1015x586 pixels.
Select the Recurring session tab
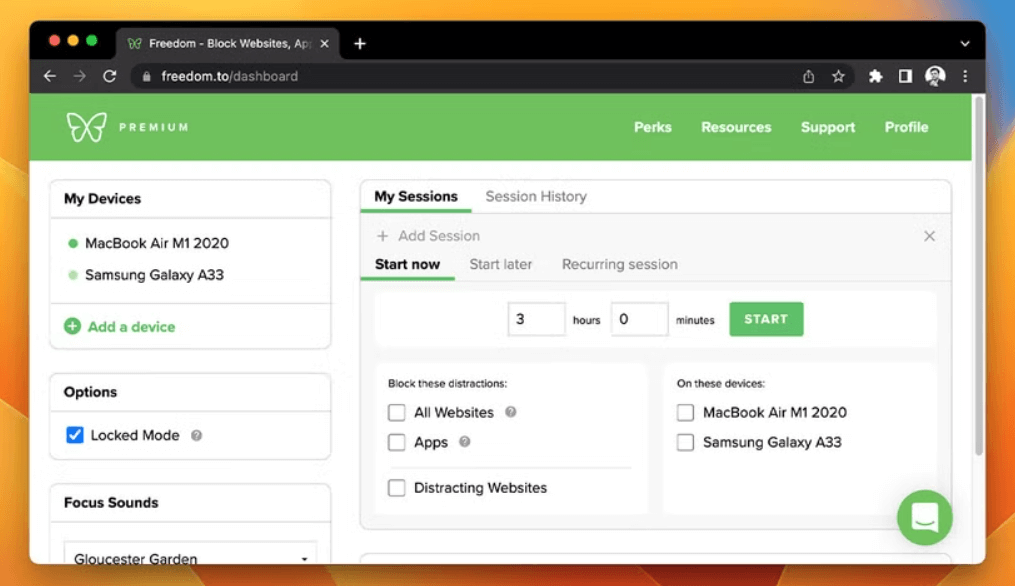tap(619, 264)
